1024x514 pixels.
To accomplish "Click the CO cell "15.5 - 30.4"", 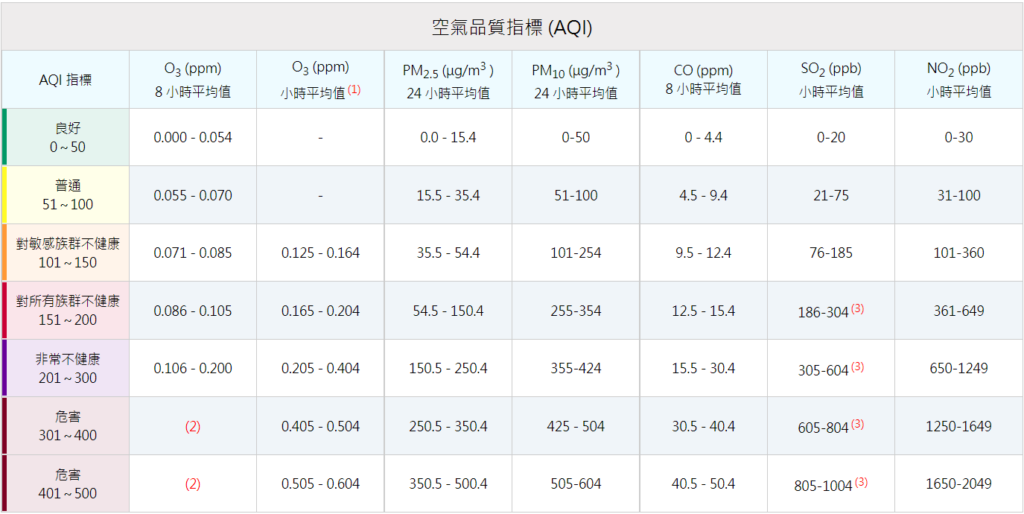I will 703,369.
